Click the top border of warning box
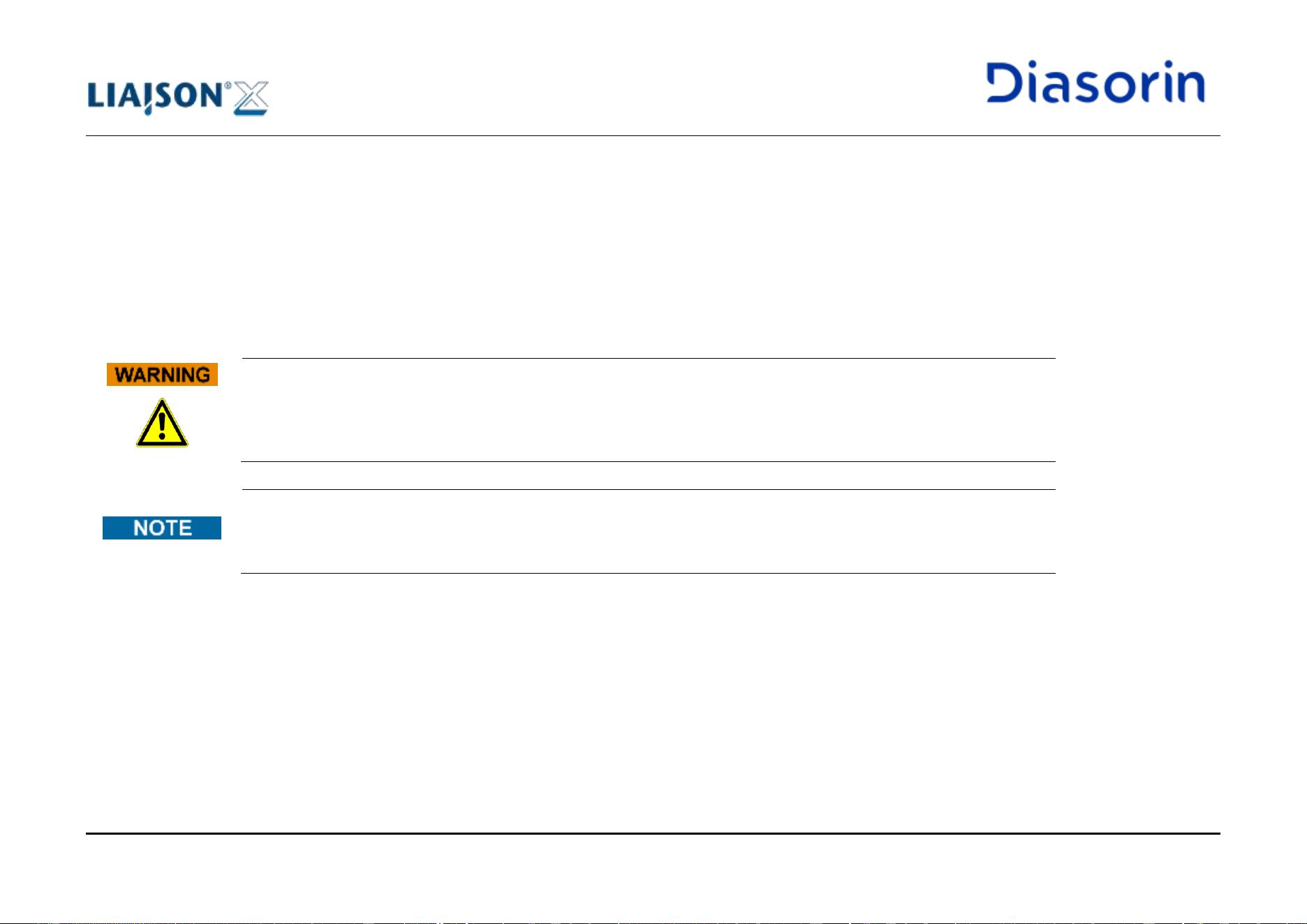 648,358
